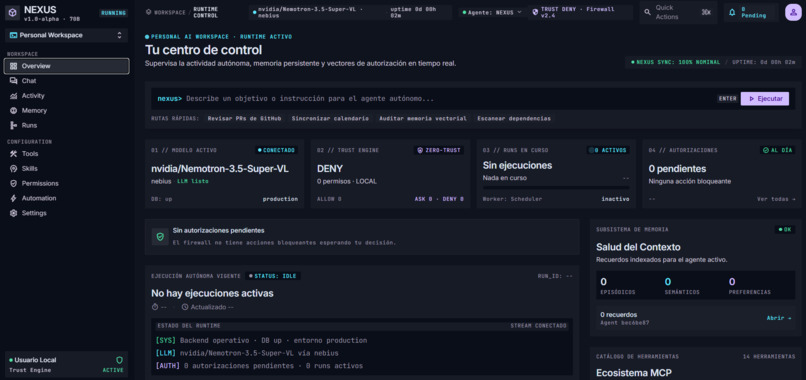Click the TRUST DENY firewall shield icon
Screen dimensions: 806x380
535,12
